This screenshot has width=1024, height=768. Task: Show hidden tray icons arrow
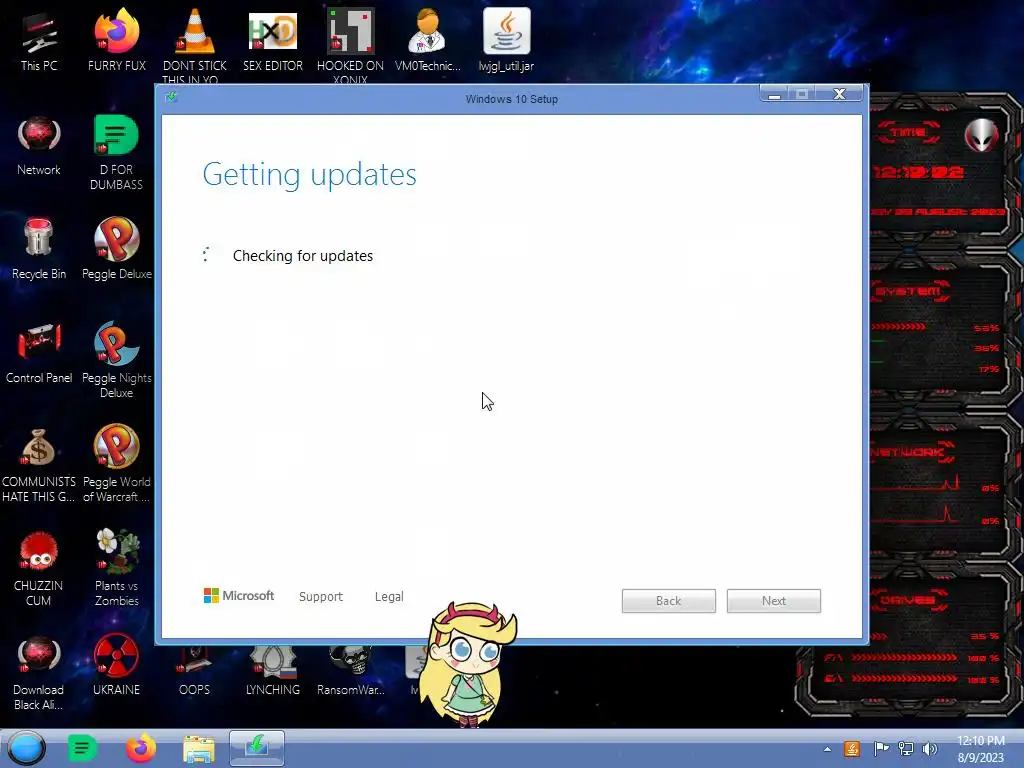click(827, 749)
